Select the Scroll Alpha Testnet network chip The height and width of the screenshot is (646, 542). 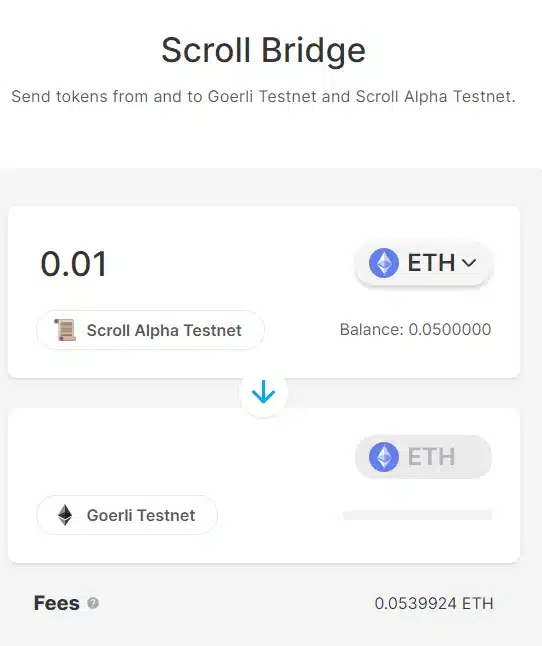[150, 330]
